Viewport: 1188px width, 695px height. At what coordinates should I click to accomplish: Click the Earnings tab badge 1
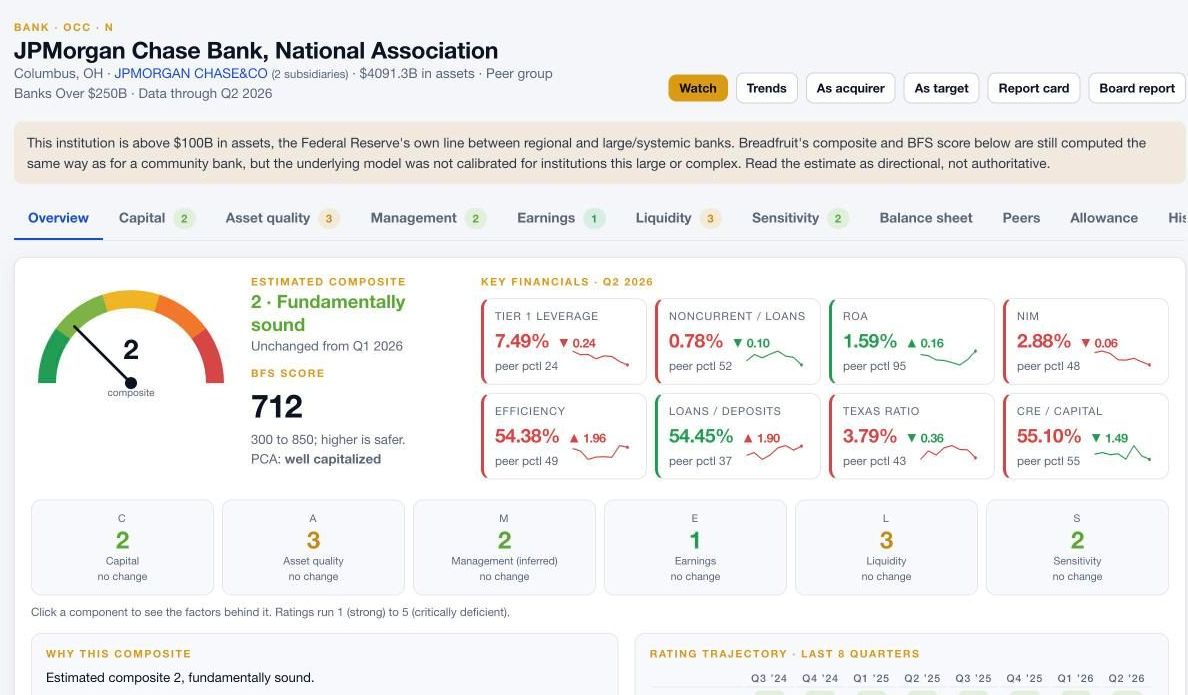pyautogui.click(x=594, y=218)
